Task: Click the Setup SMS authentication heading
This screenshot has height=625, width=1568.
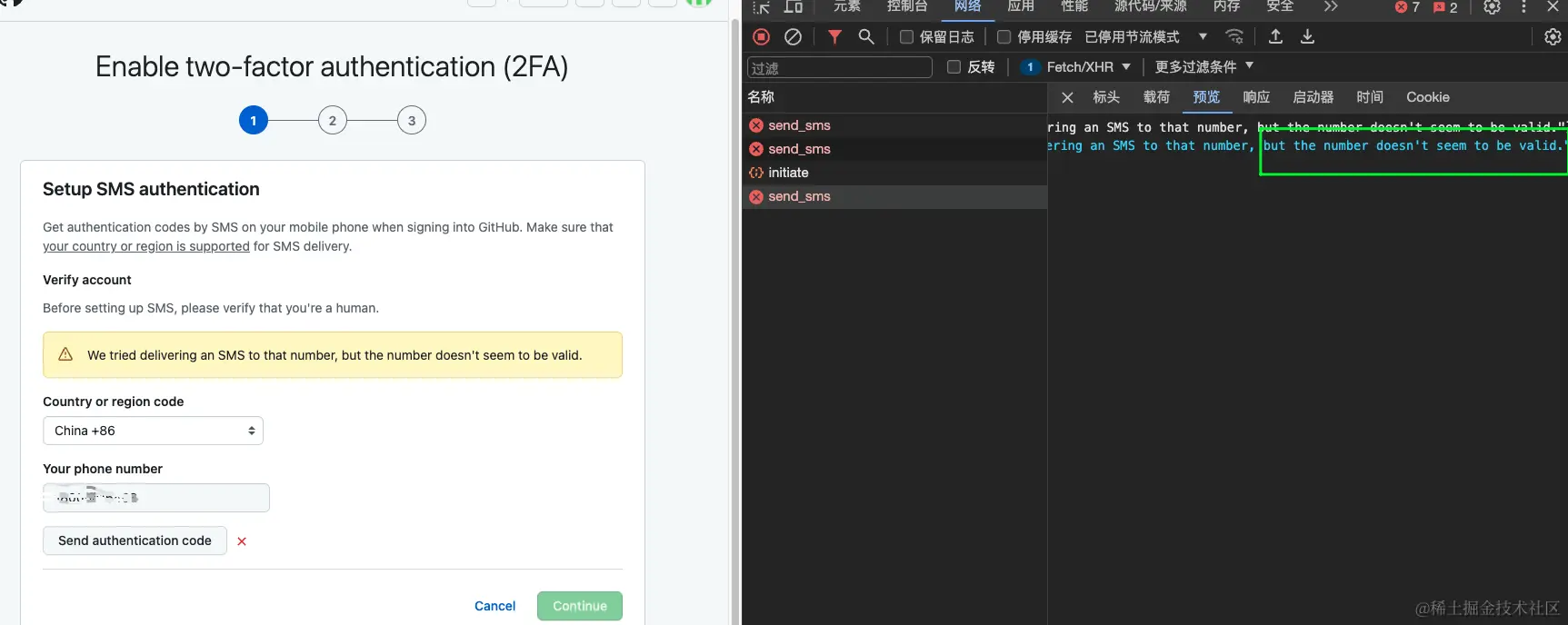Action: click(151, 189)
